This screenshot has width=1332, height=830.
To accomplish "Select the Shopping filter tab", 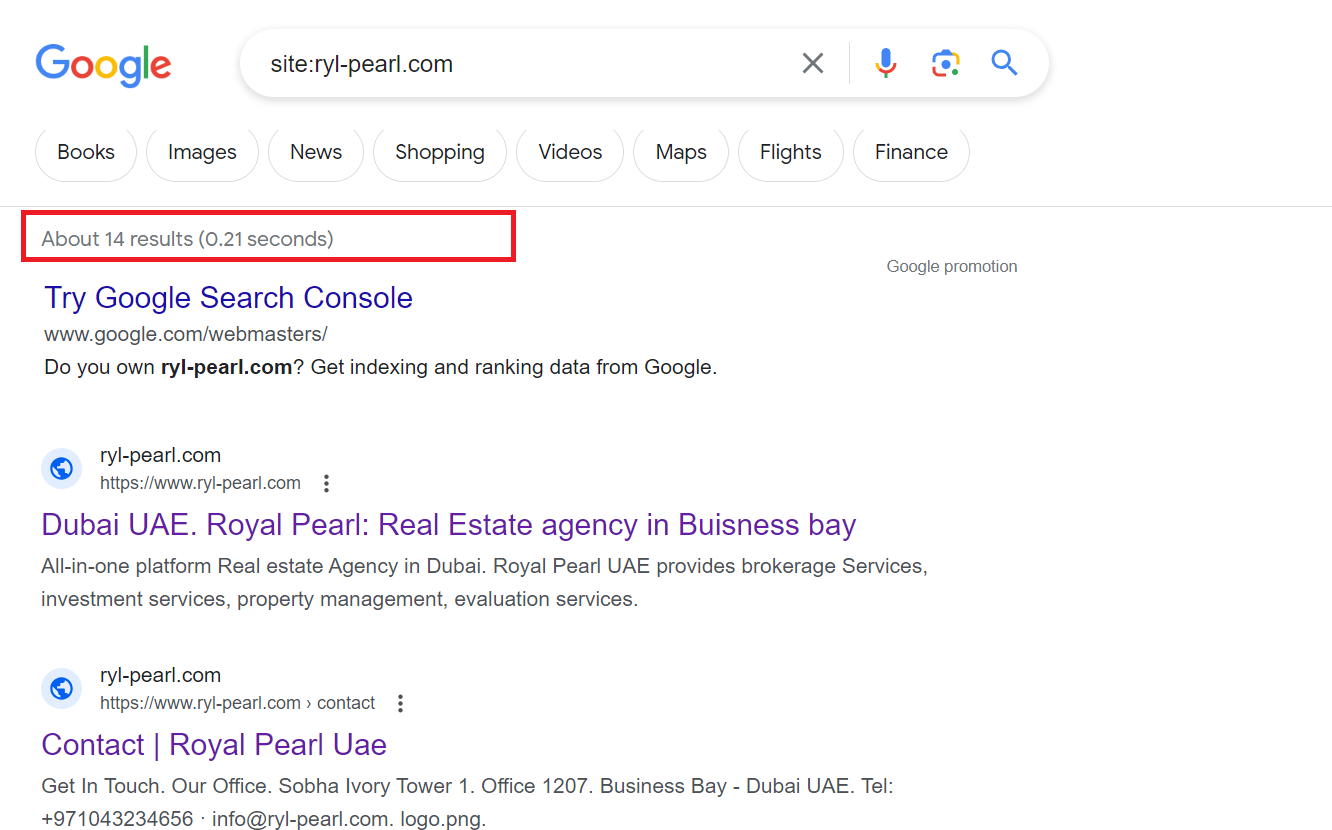I will [440, 152].
